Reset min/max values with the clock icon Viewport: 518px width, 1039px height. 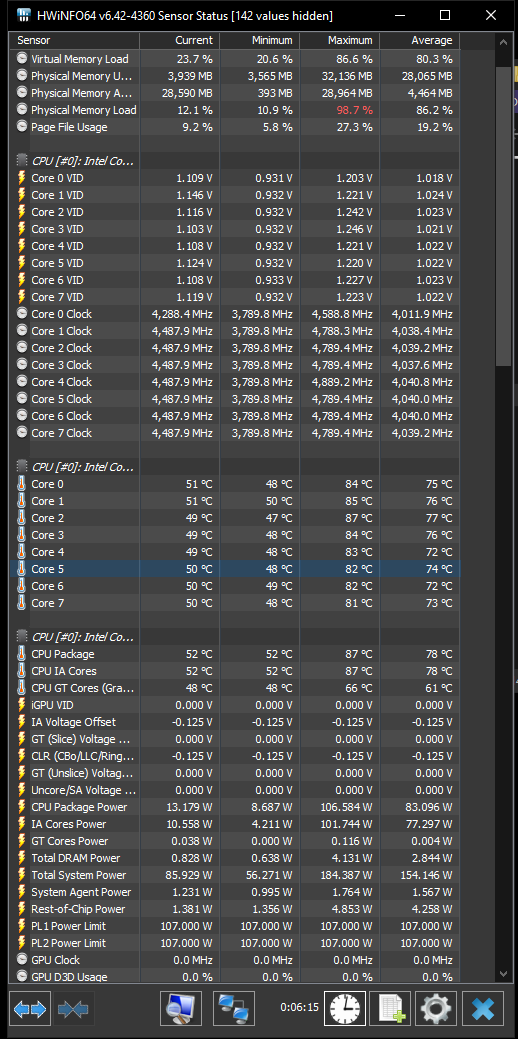point(344,1009)
